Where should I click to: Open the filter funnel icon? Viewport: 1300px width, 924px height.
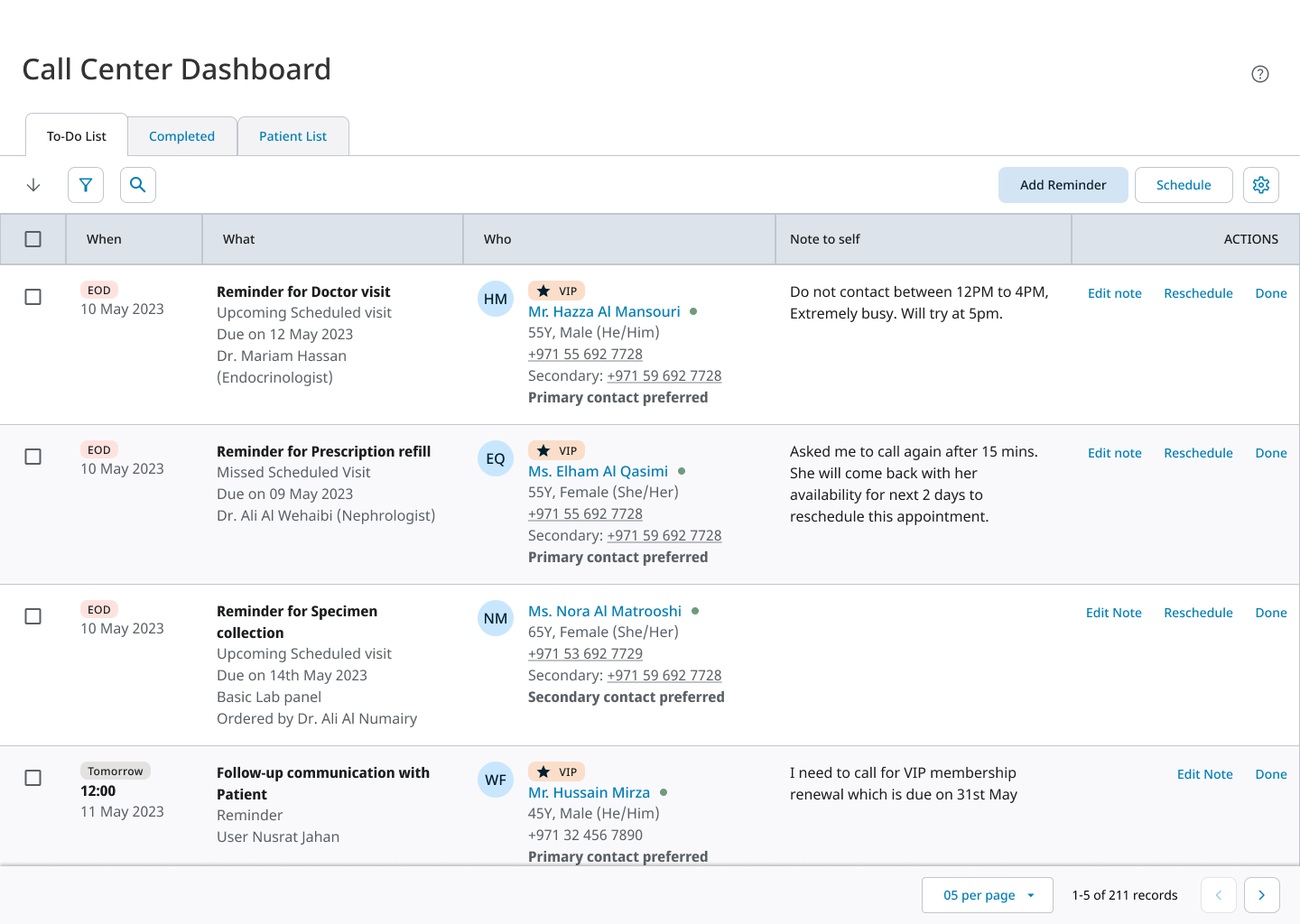86,185
